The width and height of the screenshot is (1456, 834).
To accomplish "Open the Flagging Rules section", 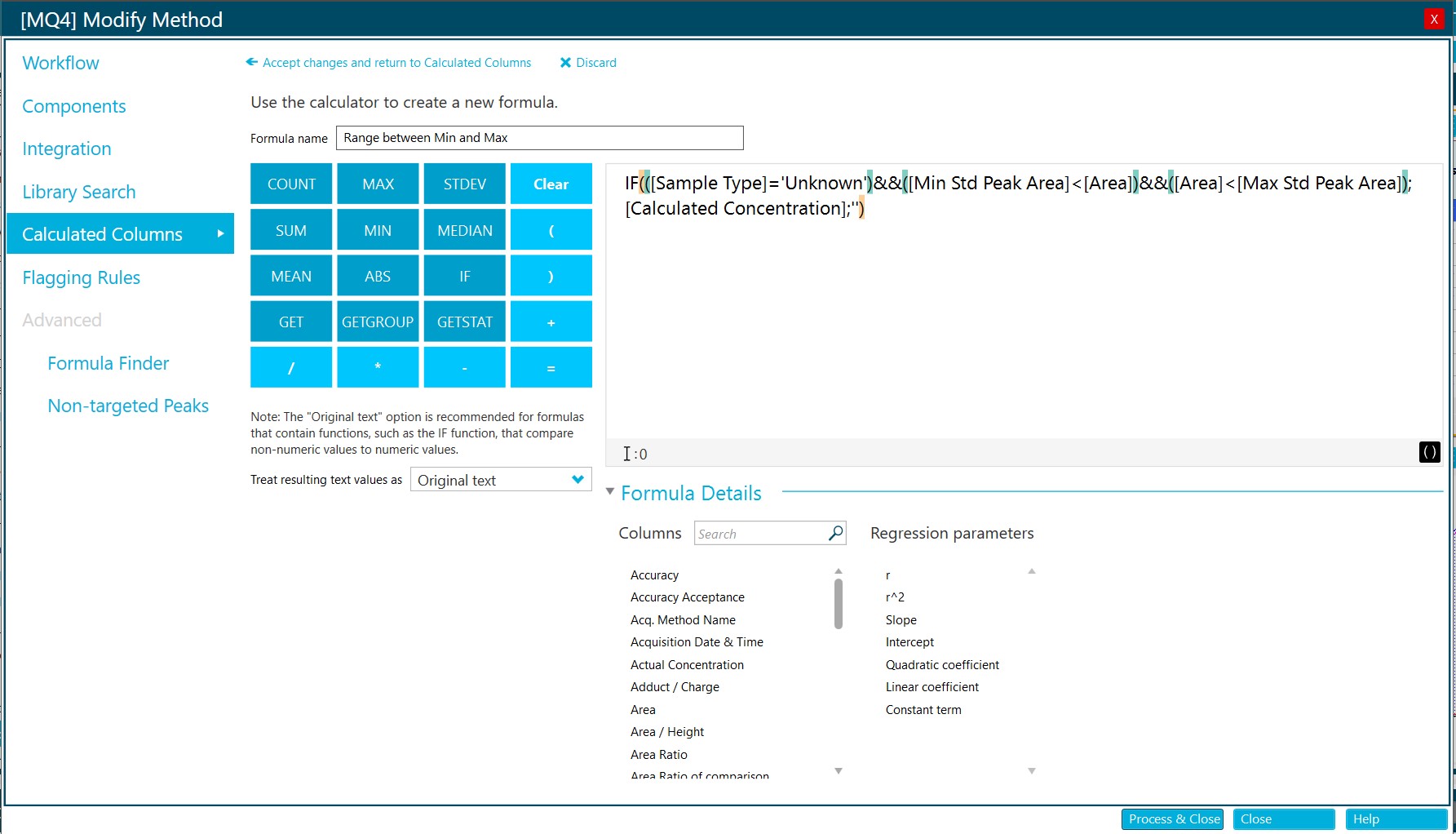I will click(x=82, y=277).
